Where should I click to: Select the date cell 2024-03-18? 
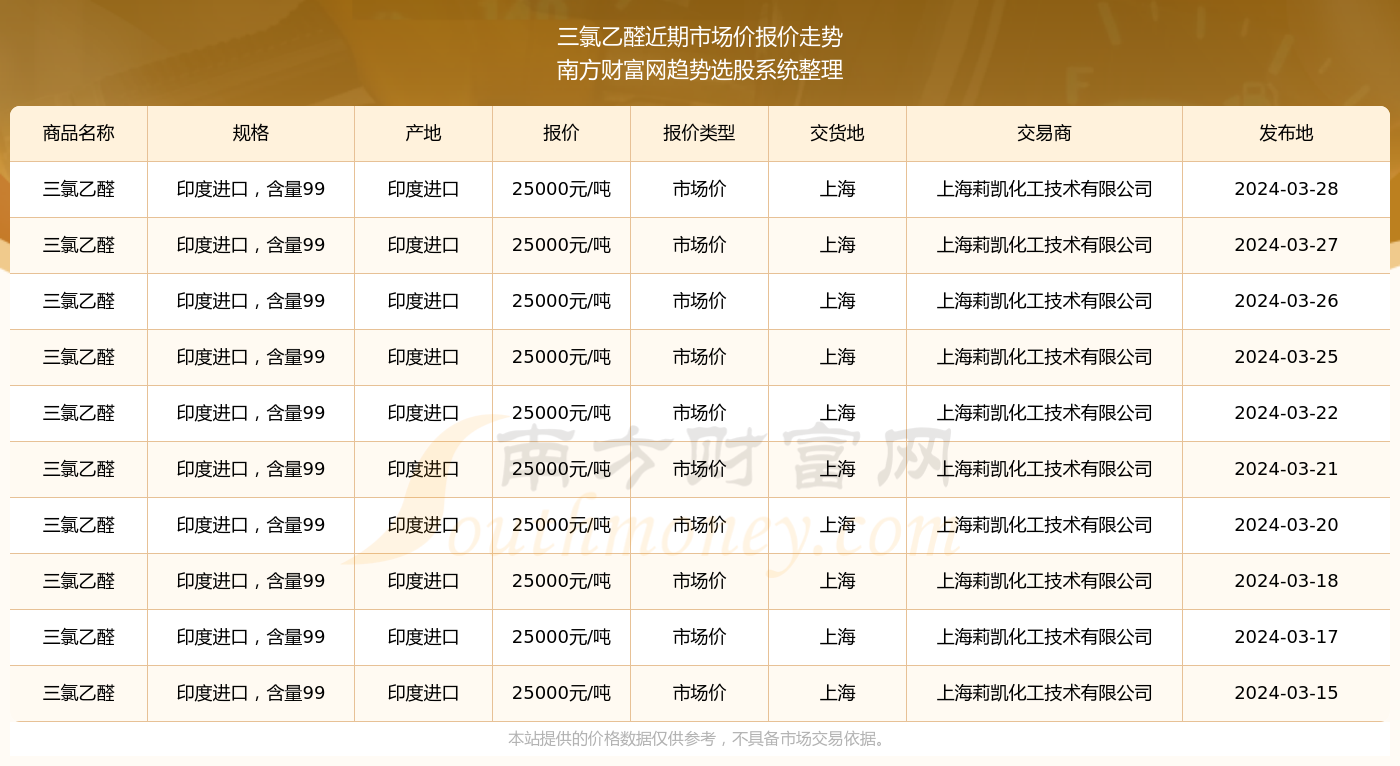pyautogui.click(x=1286, y=581)
